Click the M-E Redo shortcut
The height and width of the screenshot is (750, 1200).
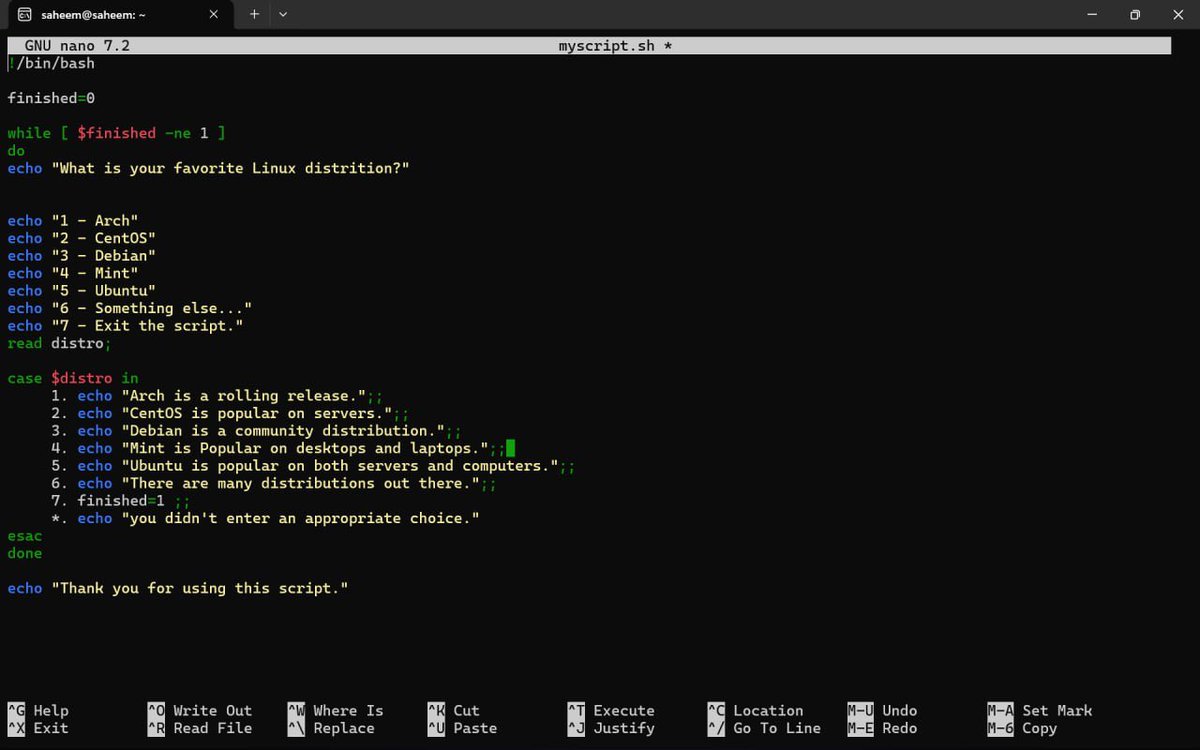click(x=882, y=728)
